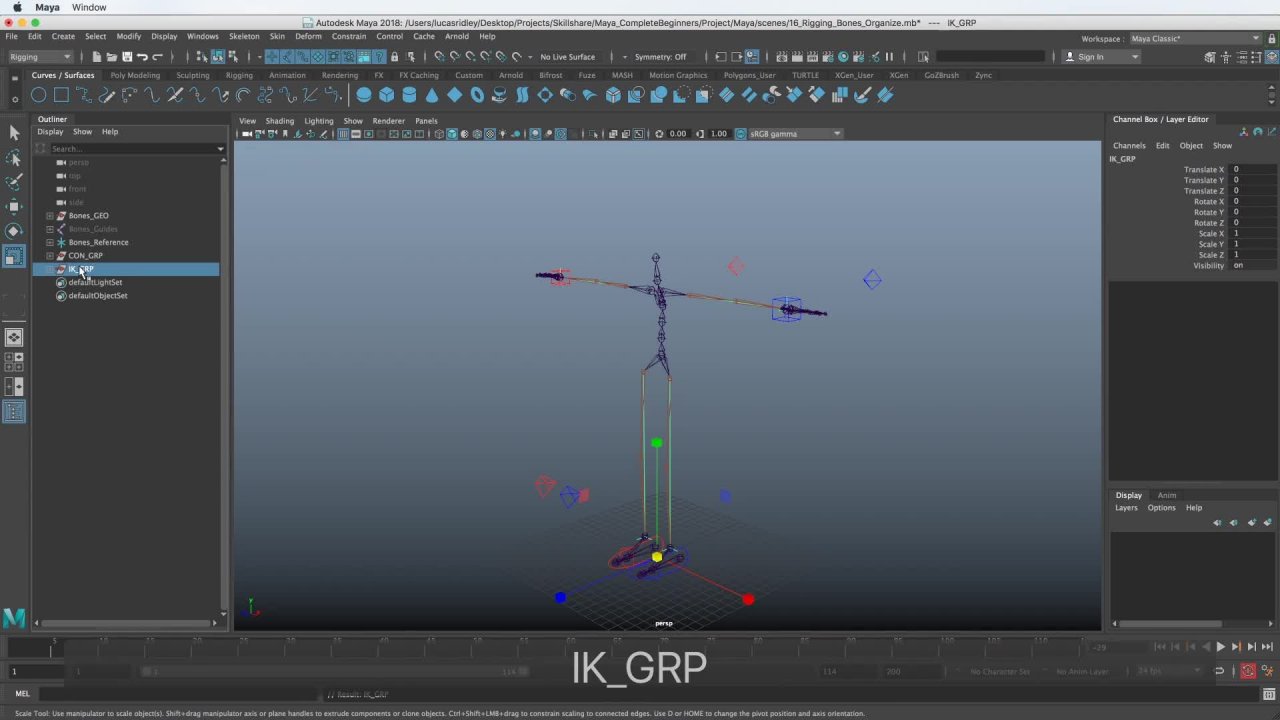Toggle the Auto Keyframe button

tap(1248, 671)
